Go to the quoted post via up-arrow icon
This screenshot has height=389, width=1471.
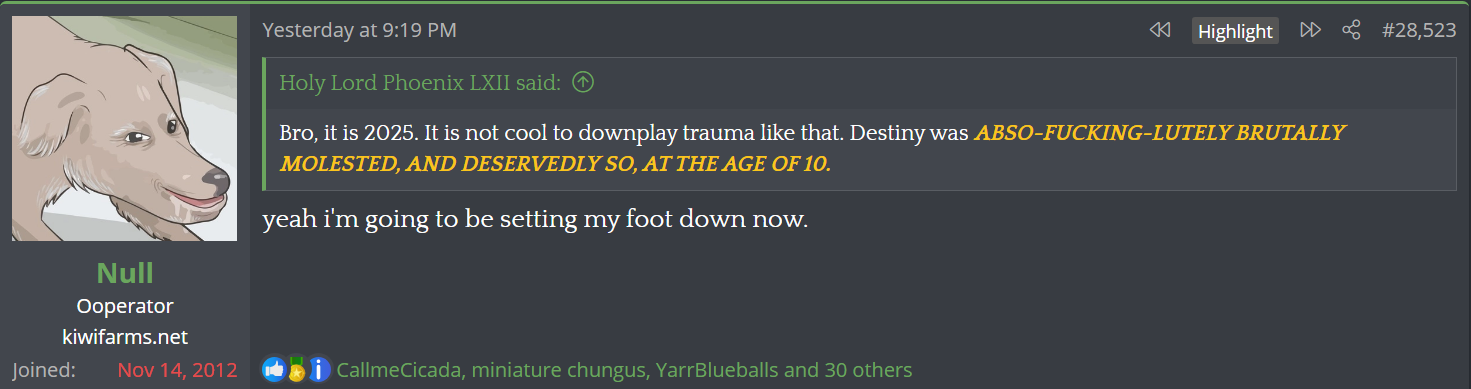click(x=583, y=83)
